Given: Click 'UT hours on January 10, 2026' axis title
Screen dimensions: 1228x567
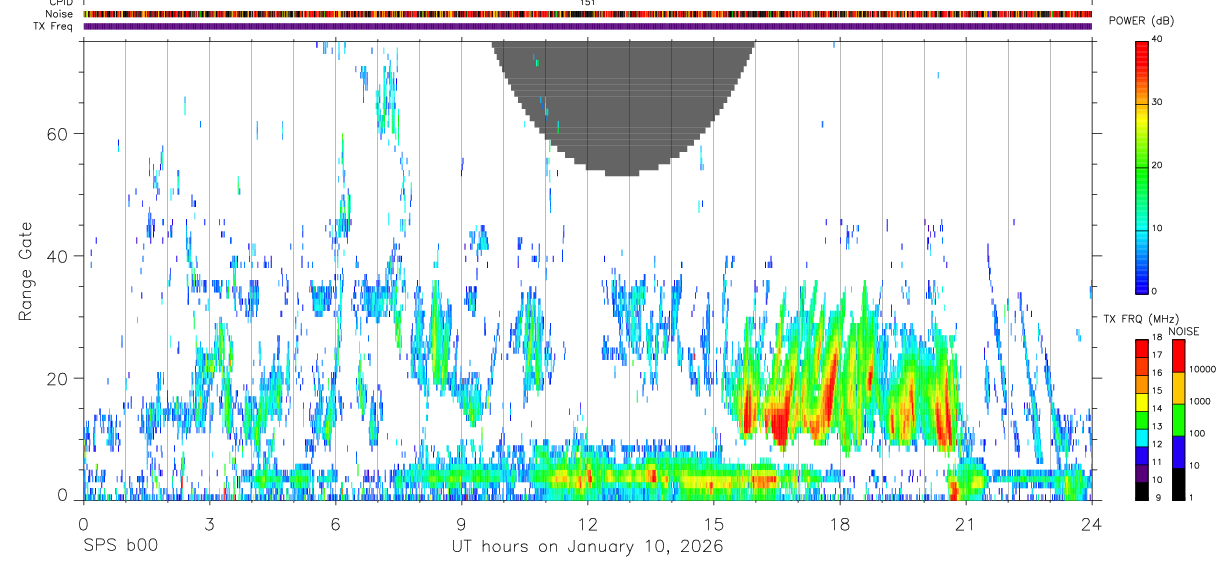Looking at the screenshot, I should click(x=587, y=546).
